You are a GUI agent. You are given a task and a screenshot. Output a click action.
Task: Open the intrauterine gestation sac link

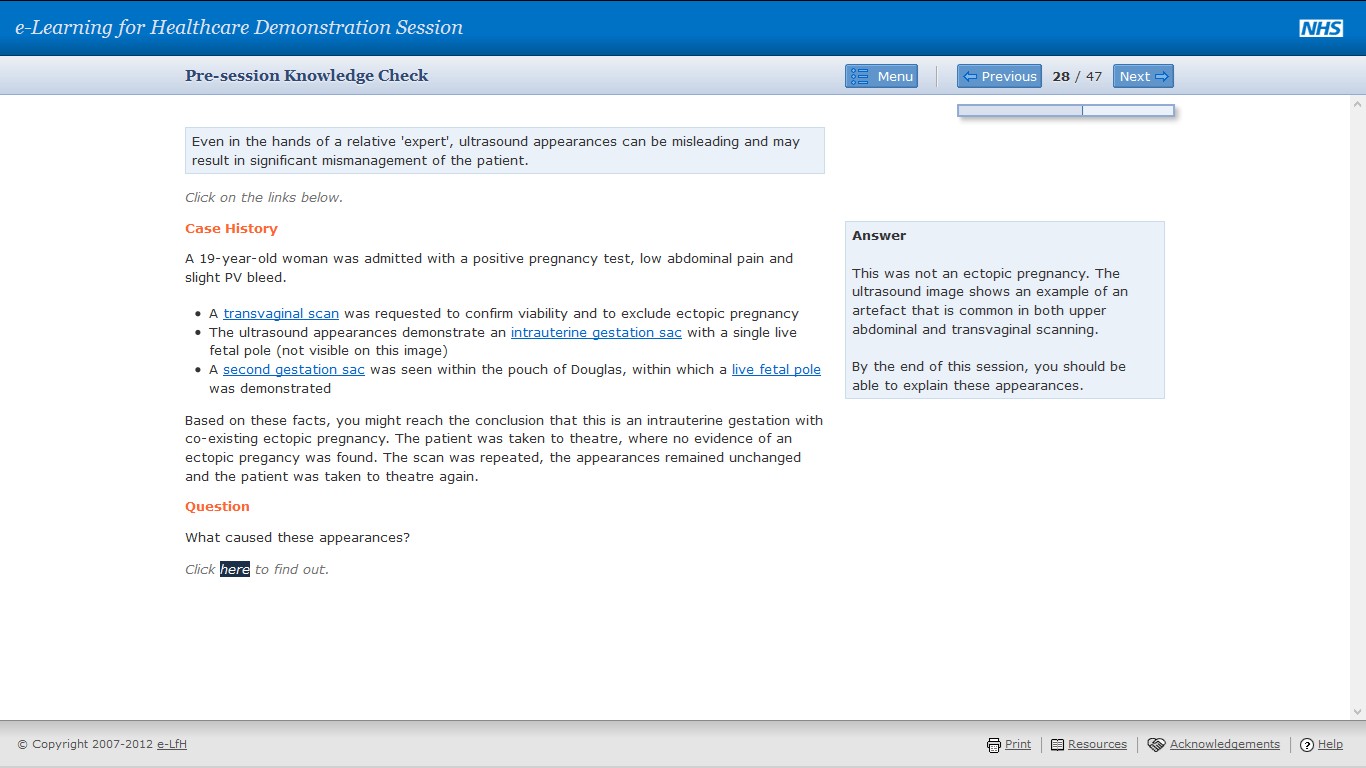click(596, 332)
